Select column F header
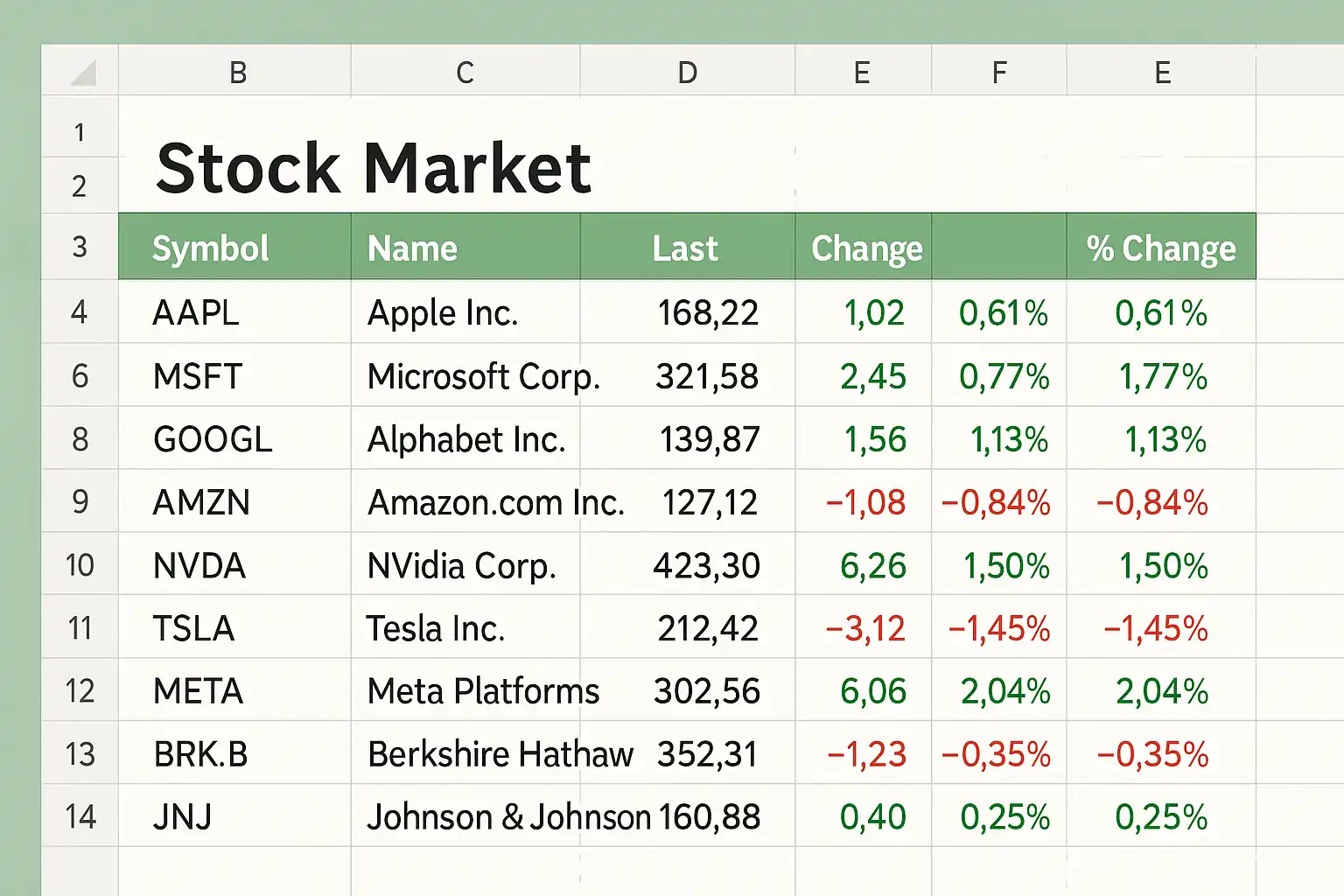This screenshot has height=896, width=1344. click(x=998, y=73)
